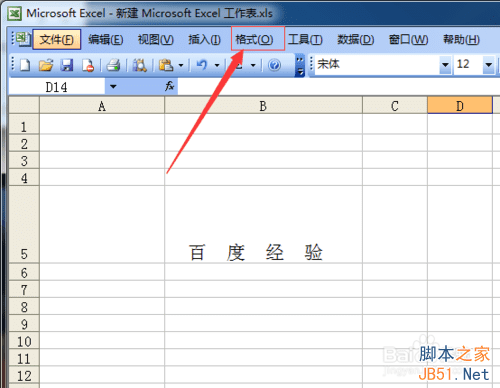The image size is (500, 388).
Task: Select the tall row 5 header
Action: pyautogui.click(x=24, y=224)
